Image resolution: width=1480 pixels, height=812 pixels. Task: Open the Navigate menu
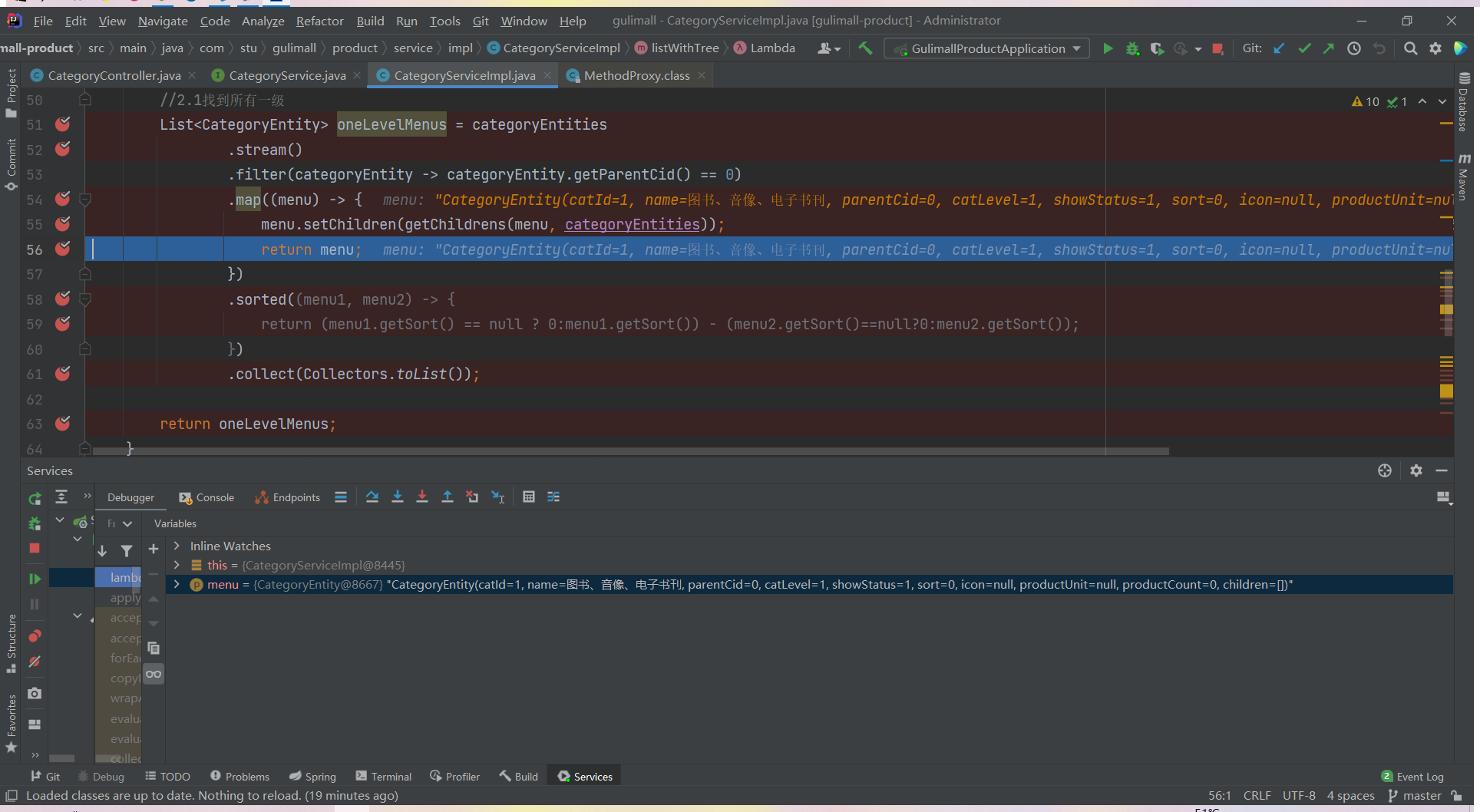163,21
